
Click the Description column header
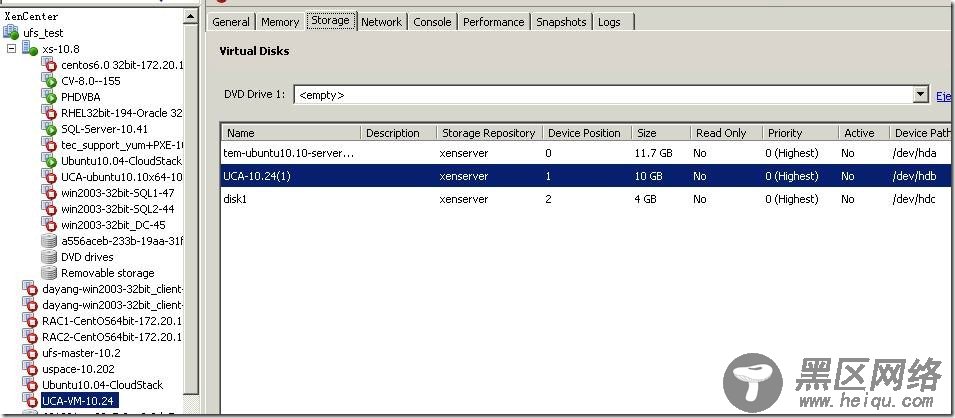[x=399, y=133]
